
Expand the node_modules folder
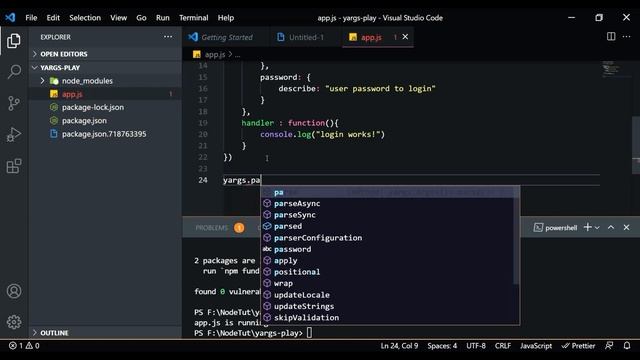(x=105, y=81)
